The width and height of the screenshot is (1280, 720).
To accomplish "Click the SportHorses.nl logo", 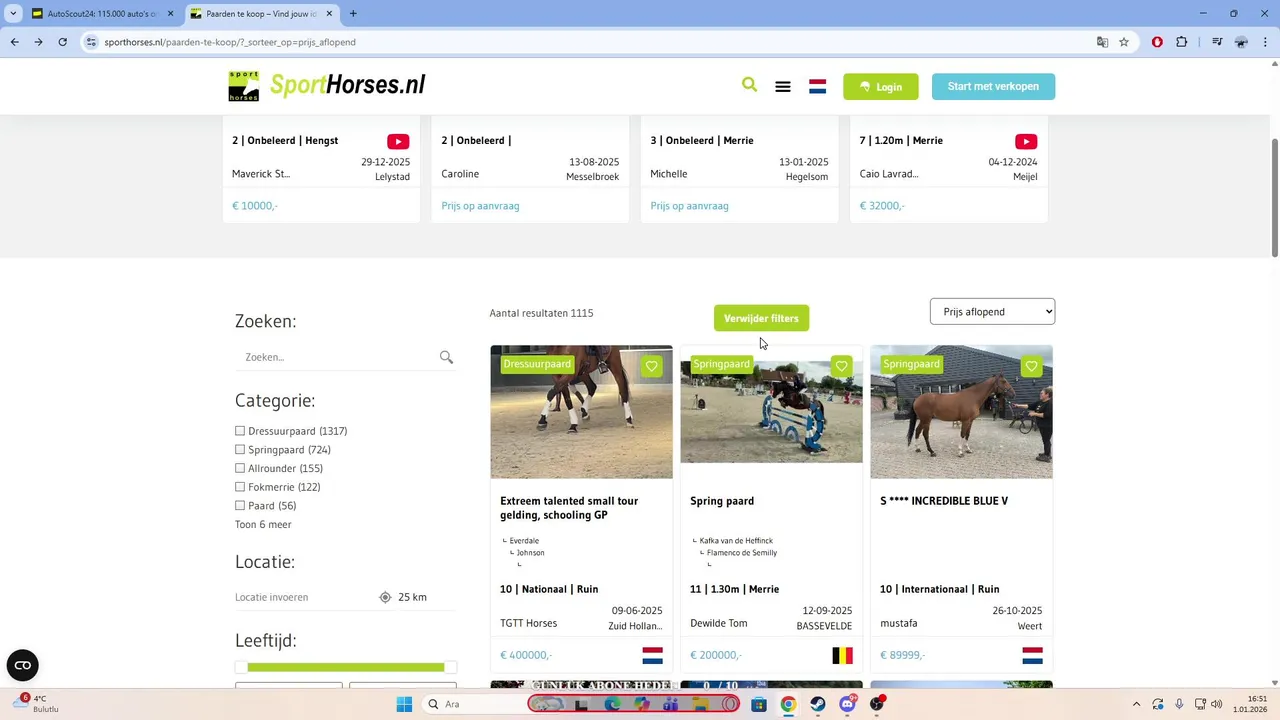I will click(327, 86).
